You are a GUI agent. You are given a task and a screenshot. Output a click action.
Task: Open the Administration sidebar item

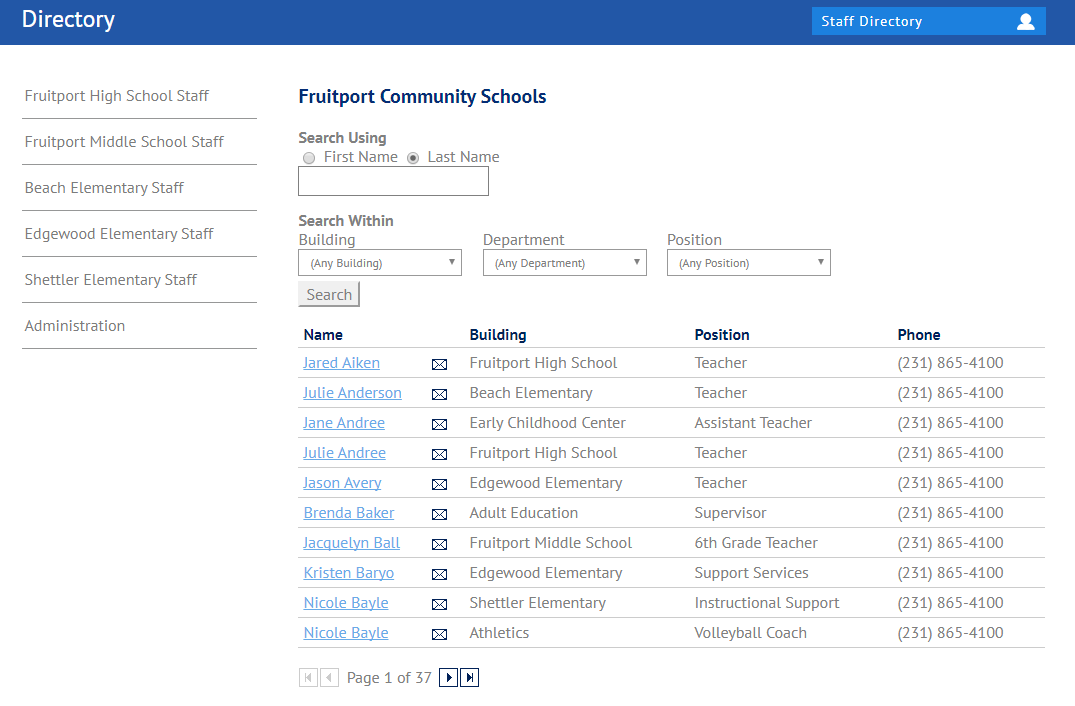[x=75, y=326]
